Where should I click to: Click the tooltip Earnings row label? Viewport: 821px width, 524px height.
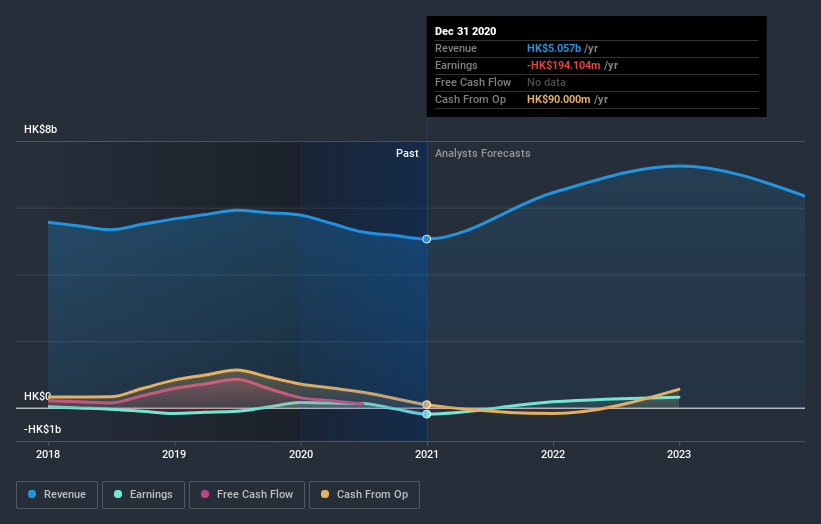pyautogui.click(x=456, y=65)
